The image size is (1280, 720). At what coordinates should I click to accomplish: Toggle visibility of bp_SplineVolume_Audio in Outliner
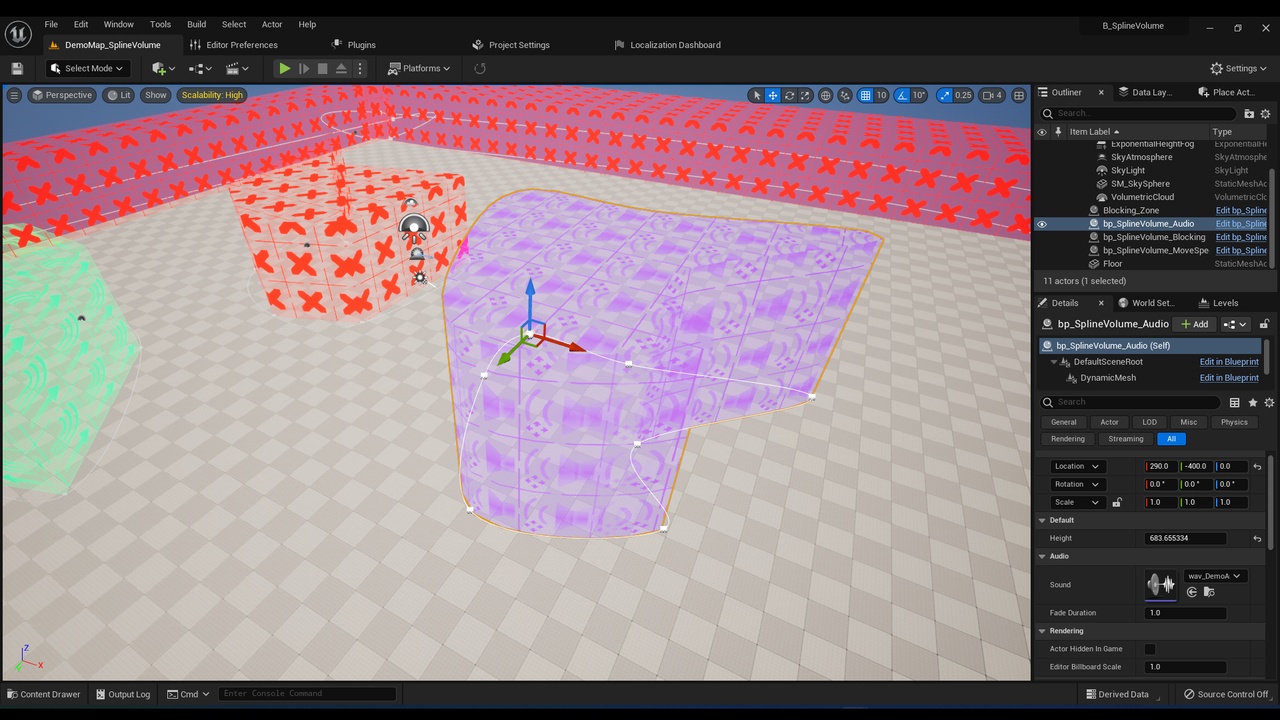click(1042, 224)
